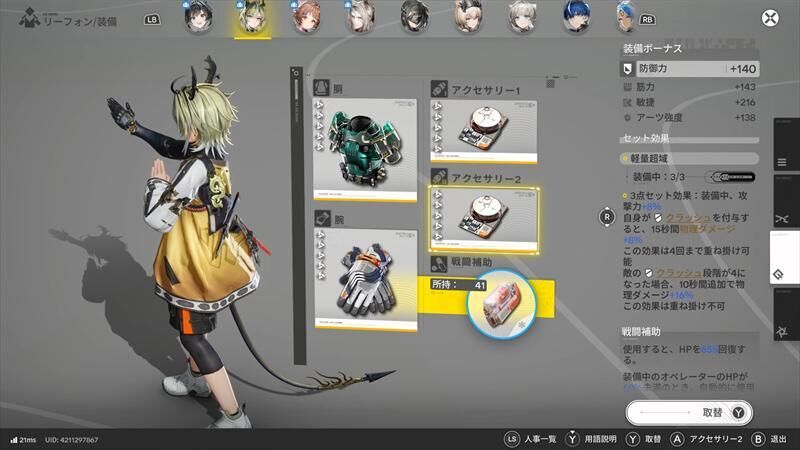Open the bottom side tab star icon
The image size is (800, 450).
[x=782, y=332]
